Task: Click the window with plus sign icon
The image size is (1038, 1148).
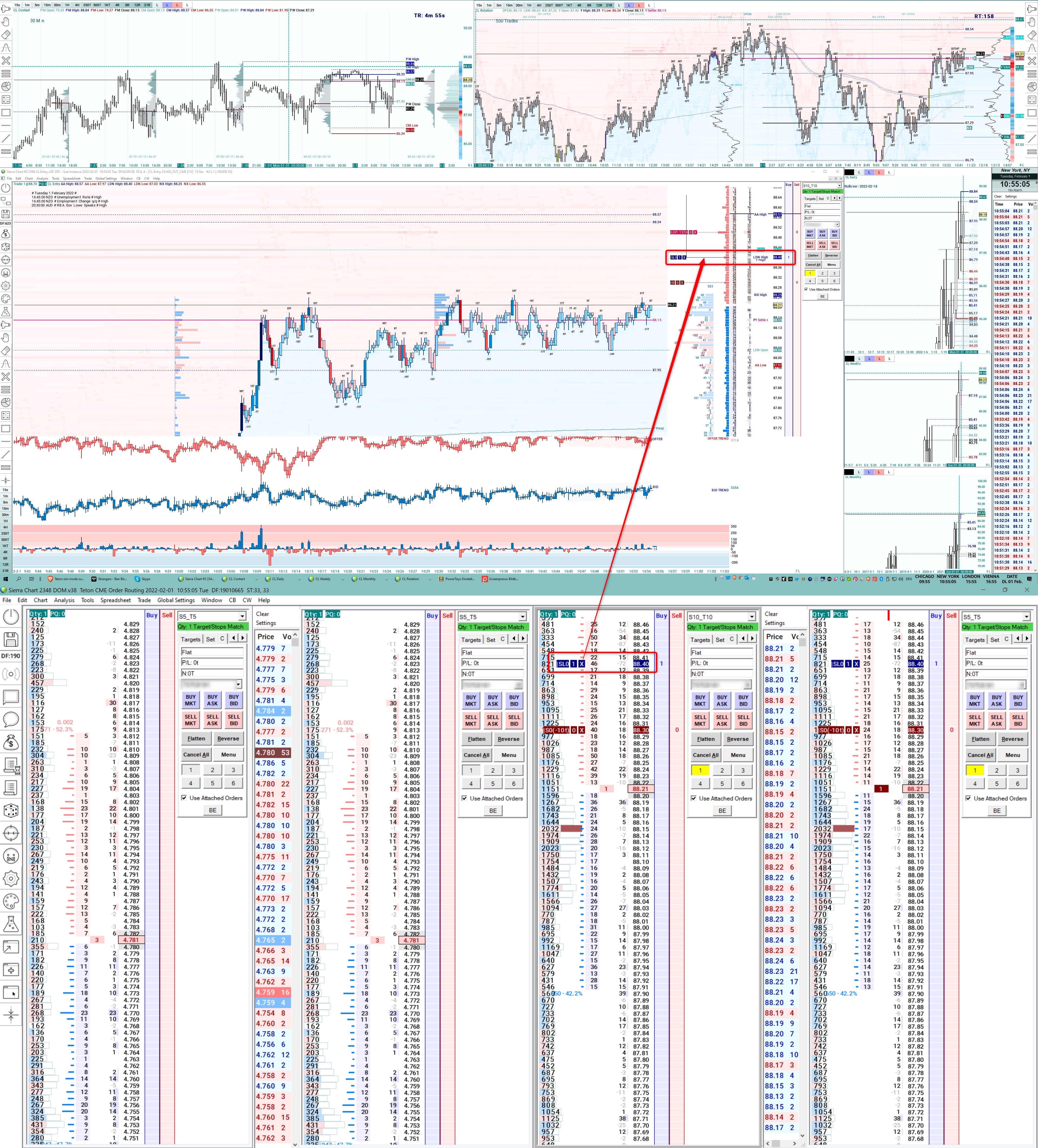Action: (11, 970)
